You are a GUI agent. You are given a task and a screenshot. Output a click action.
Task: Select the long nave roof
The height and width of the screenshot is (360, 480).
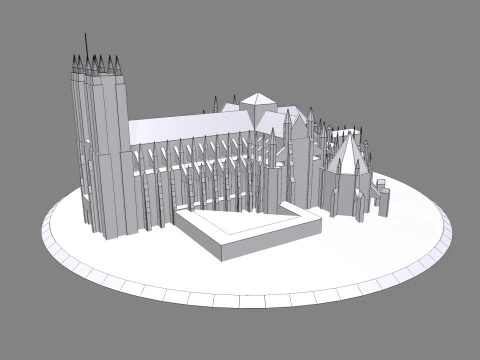191,127
